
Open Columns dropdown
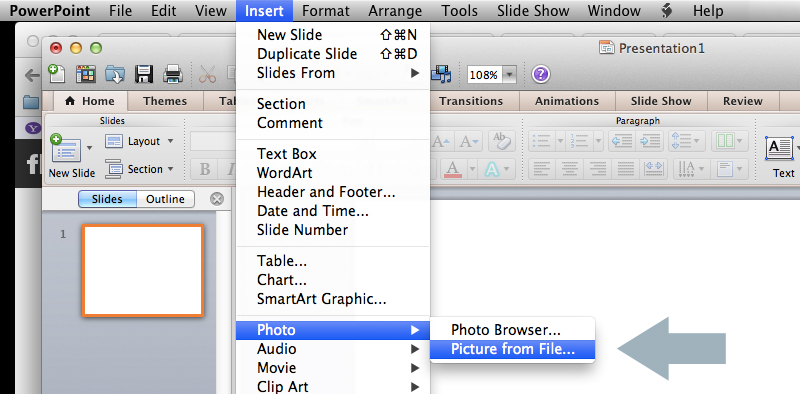[730, 141]
